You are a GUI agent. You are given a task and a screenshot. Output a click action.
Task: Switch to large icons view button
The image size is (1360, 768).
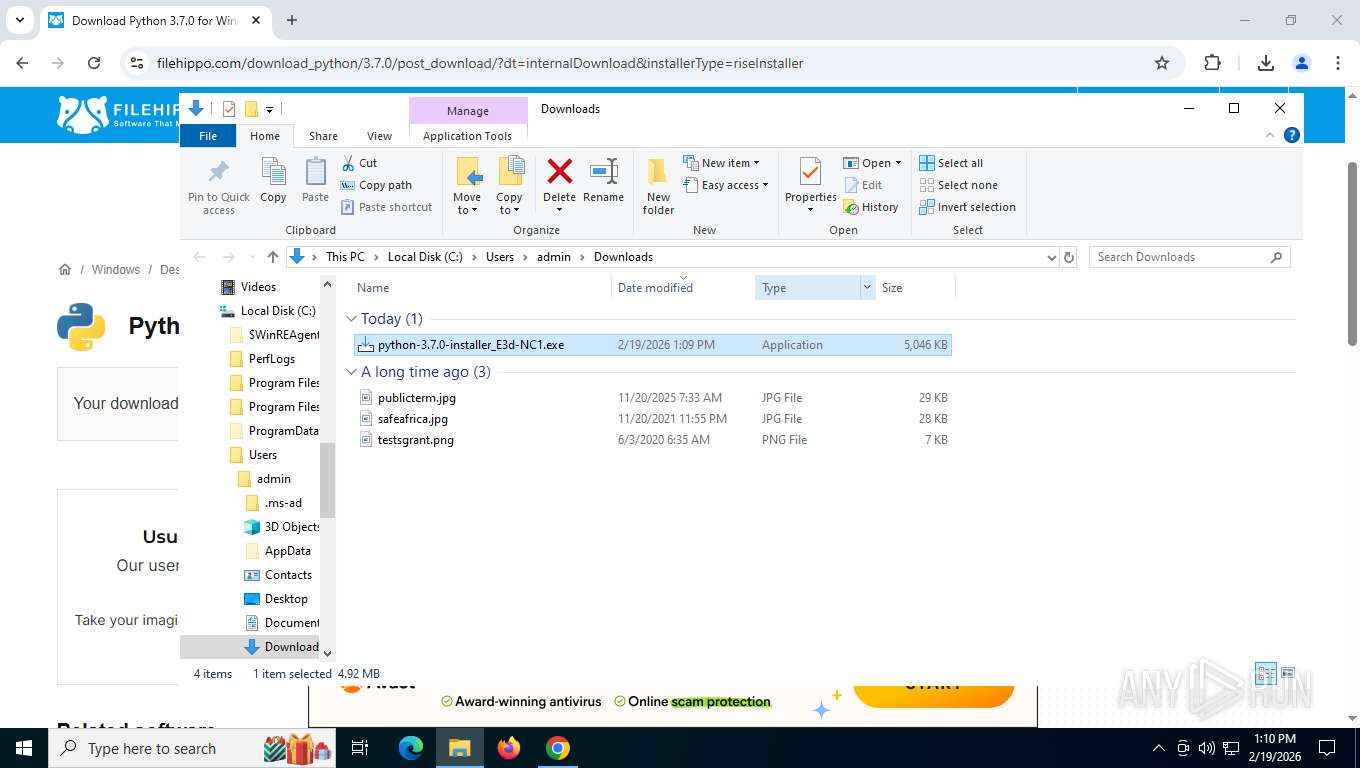[1288, 674]
